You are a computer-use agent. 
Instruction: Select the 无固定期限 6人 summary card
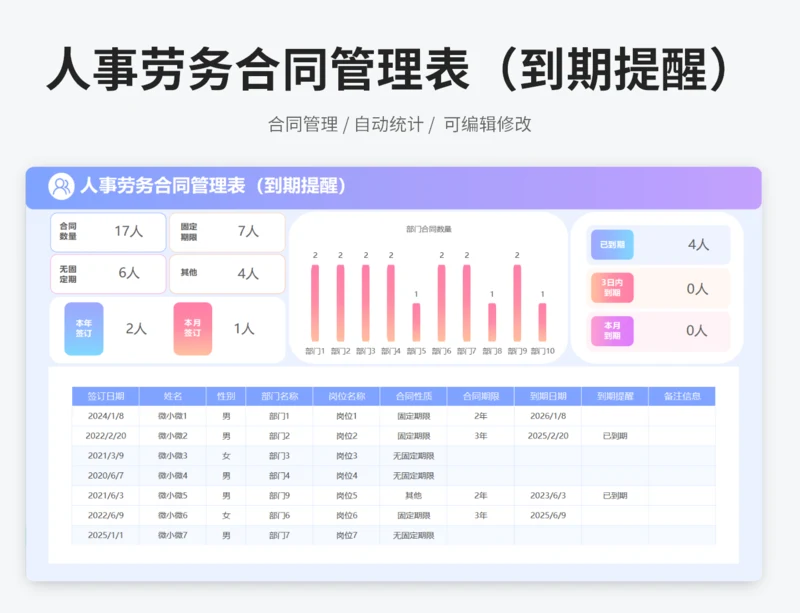point(108,273)
